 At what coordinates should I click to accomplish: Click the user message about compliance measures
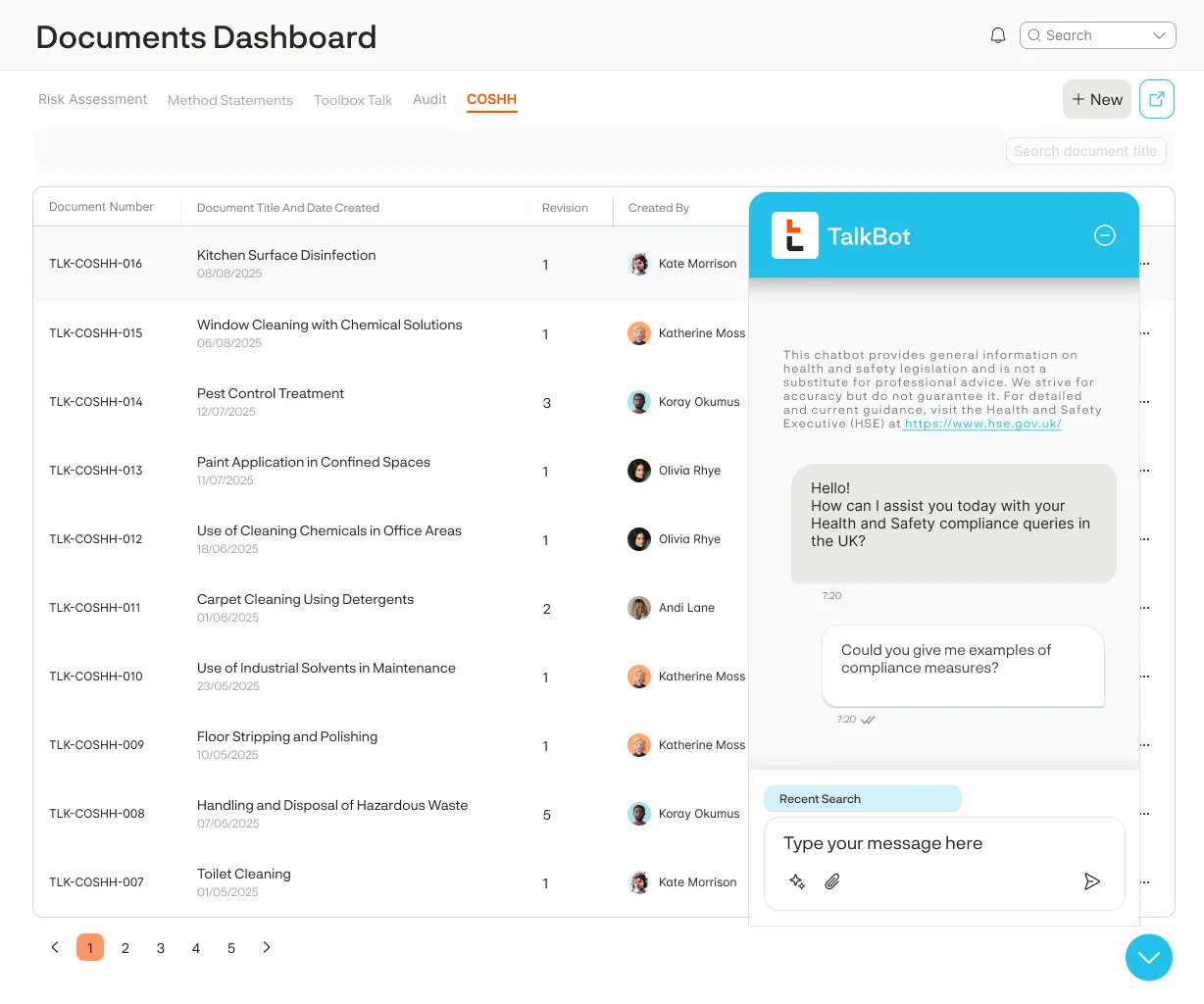pos(963,666)
